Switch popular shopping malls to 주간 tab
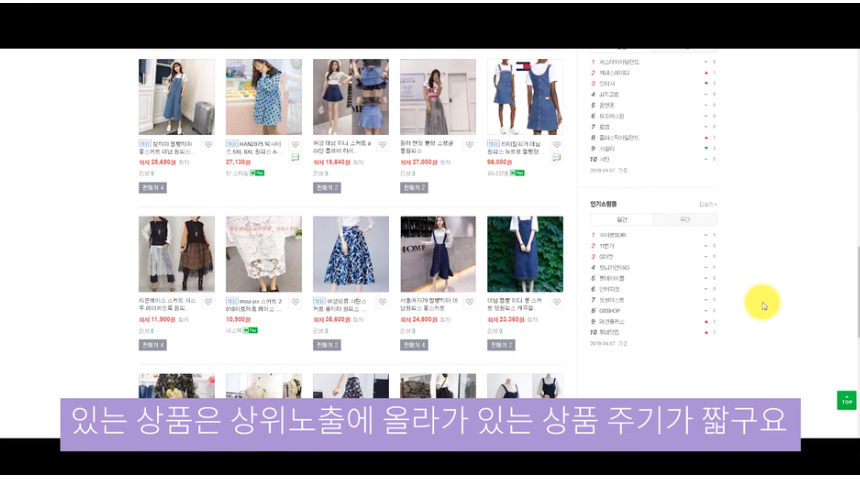This screenshot has height=480, width=860. click(685, 219)
